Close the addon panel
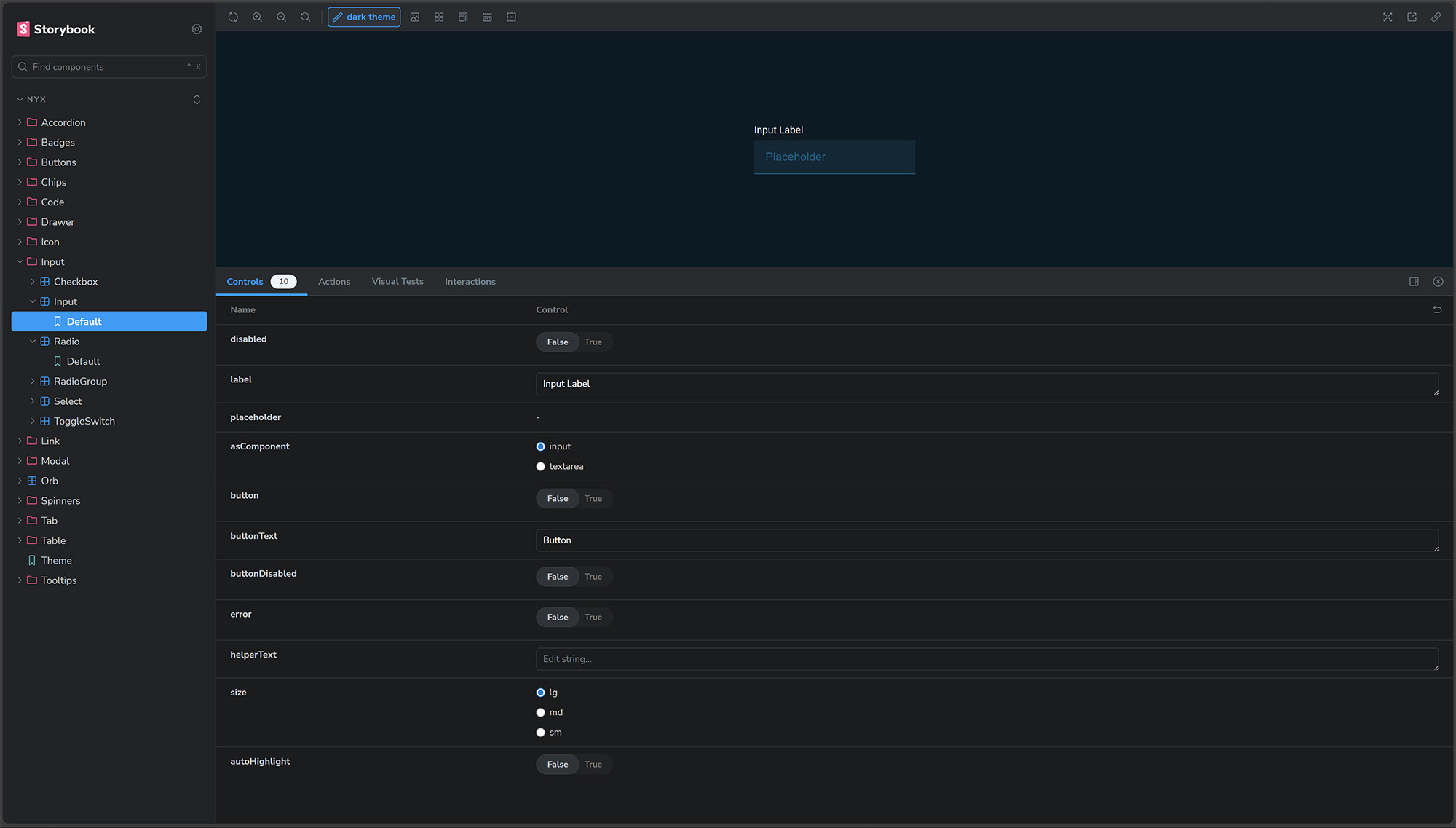1456x828 pixels. 1438,281
